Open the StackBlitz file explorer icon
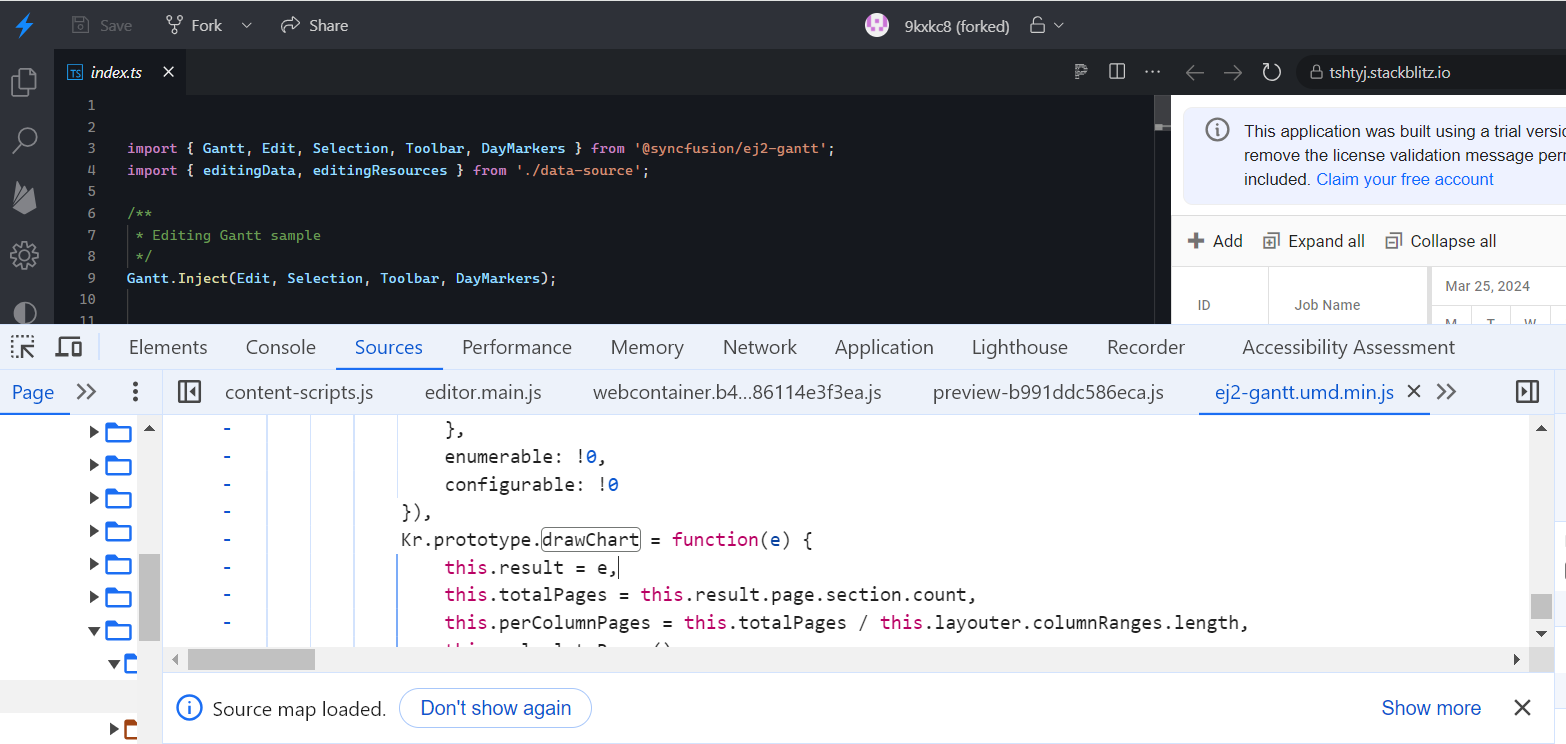 pos(24,82)
